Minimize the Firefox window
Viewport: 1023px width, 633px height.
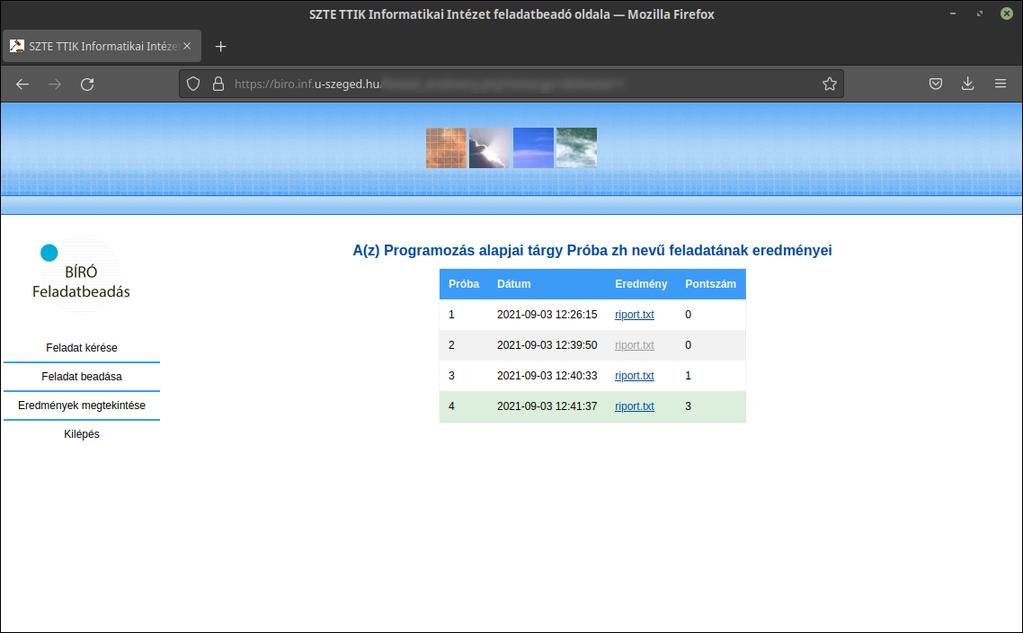pyautogui.click(x=953, y=14)
